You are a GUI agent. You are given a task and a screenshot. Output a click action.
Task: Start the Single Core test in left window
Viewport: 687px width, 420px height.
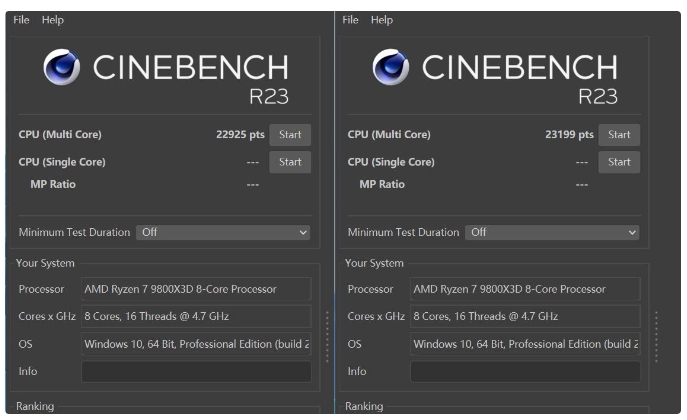[289, 162]
